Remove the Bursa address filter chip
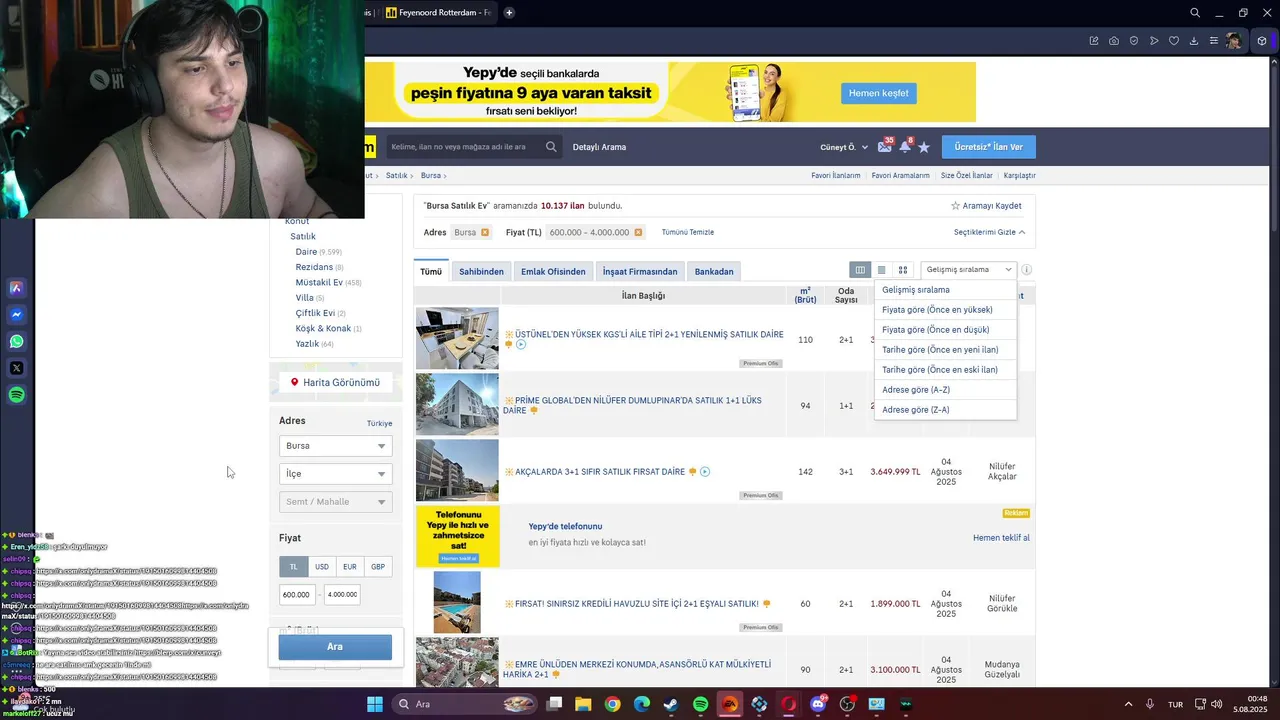Image resolution: width=1280 pixels, height=720 pixels. [x=485, y=232]
